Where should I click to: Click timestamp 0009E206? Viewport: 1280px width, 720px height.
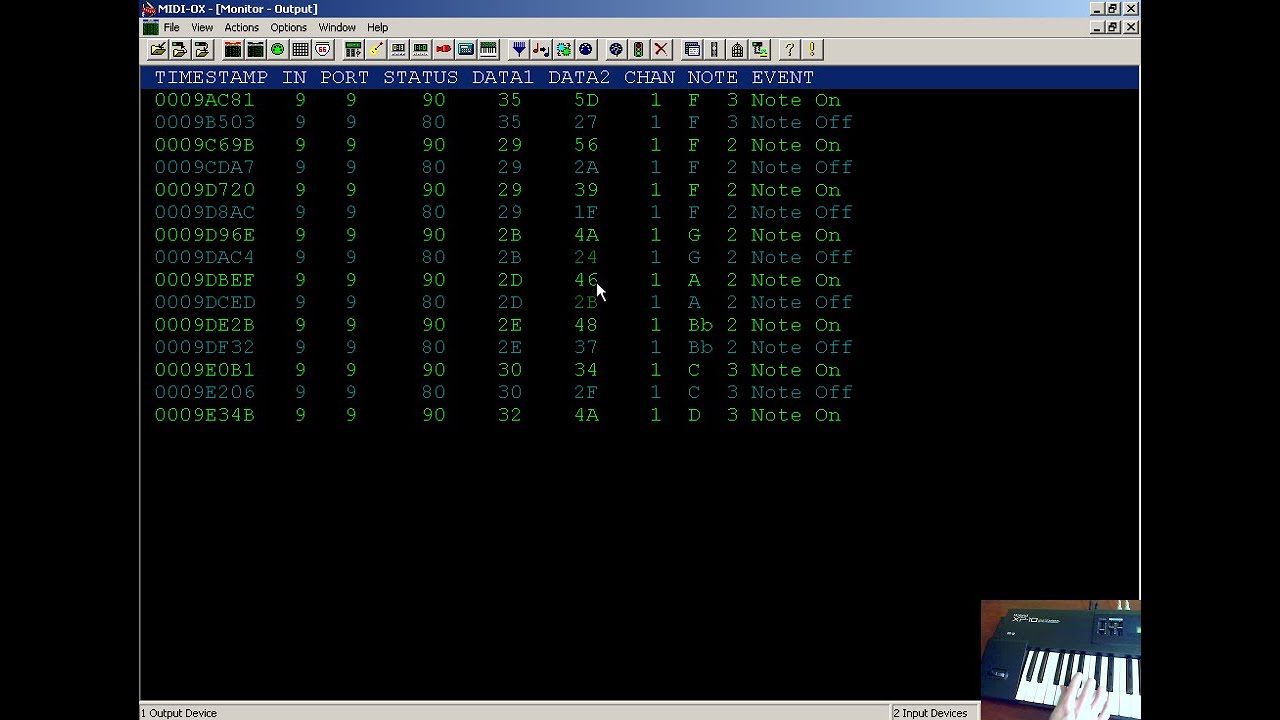coord(205,392)
